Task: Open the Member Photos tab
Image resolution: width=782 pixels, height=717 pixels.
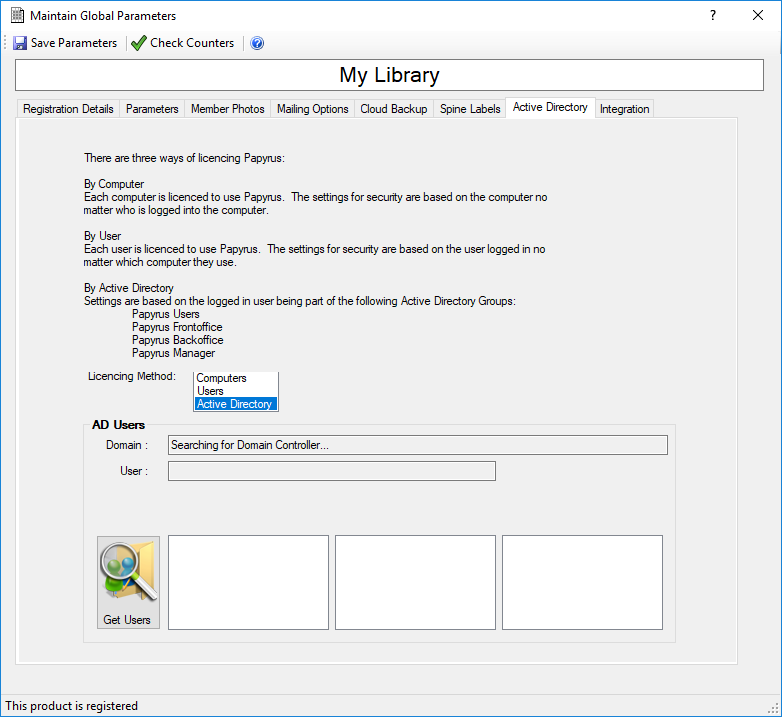Action: coord(227,109)
